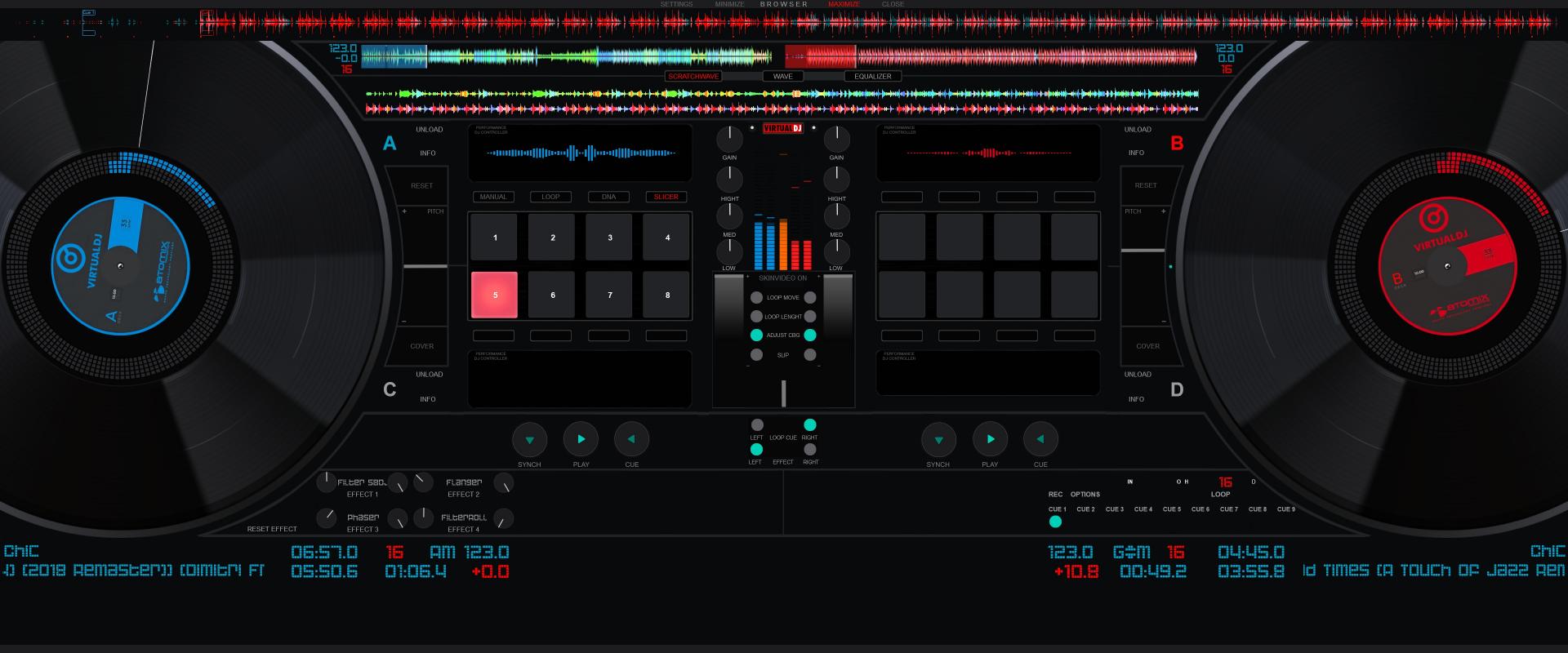
Task: Click knob left of Phaser effect 3
Action: pyautogui.click(x=327, y=518)
